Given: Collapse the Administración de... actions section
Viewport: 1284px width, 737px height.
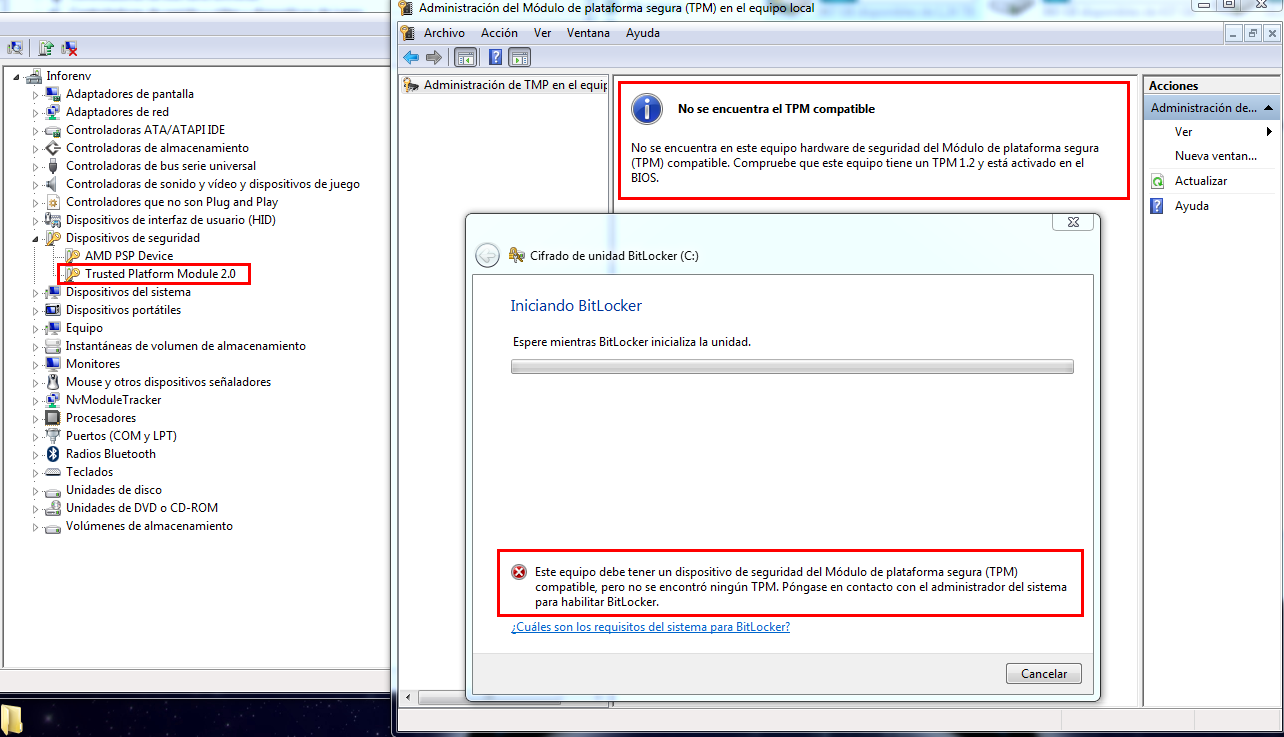Looking at the screenshot, I should (x=1268, y=108).
